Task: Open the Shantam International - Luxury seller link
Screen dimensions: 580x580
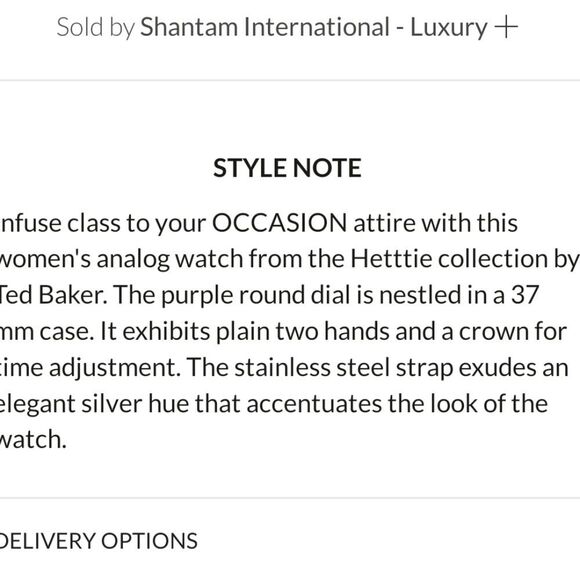Action: pos(314,28)
